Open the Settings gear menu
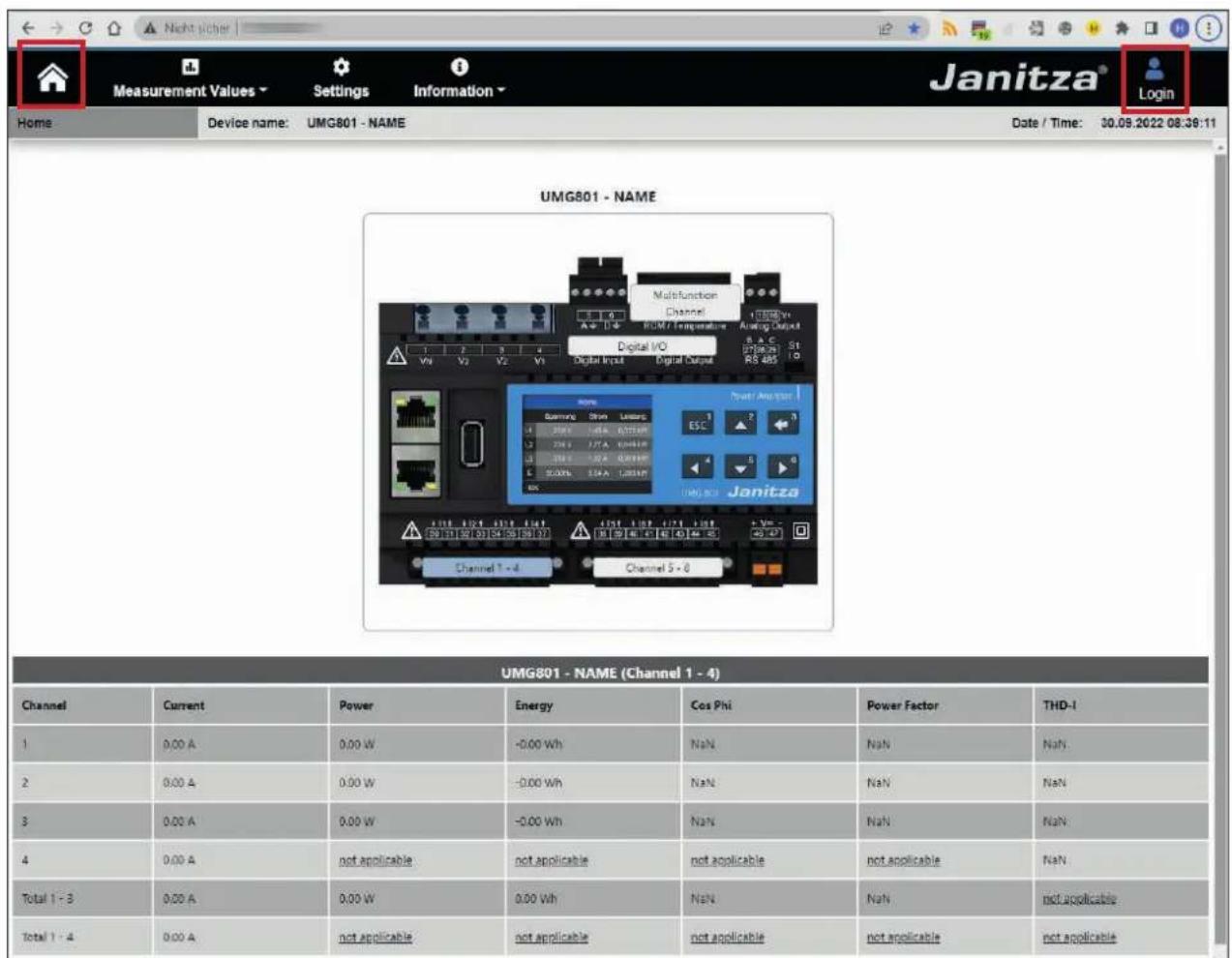The image size is (1232, 958). [341, 79]
